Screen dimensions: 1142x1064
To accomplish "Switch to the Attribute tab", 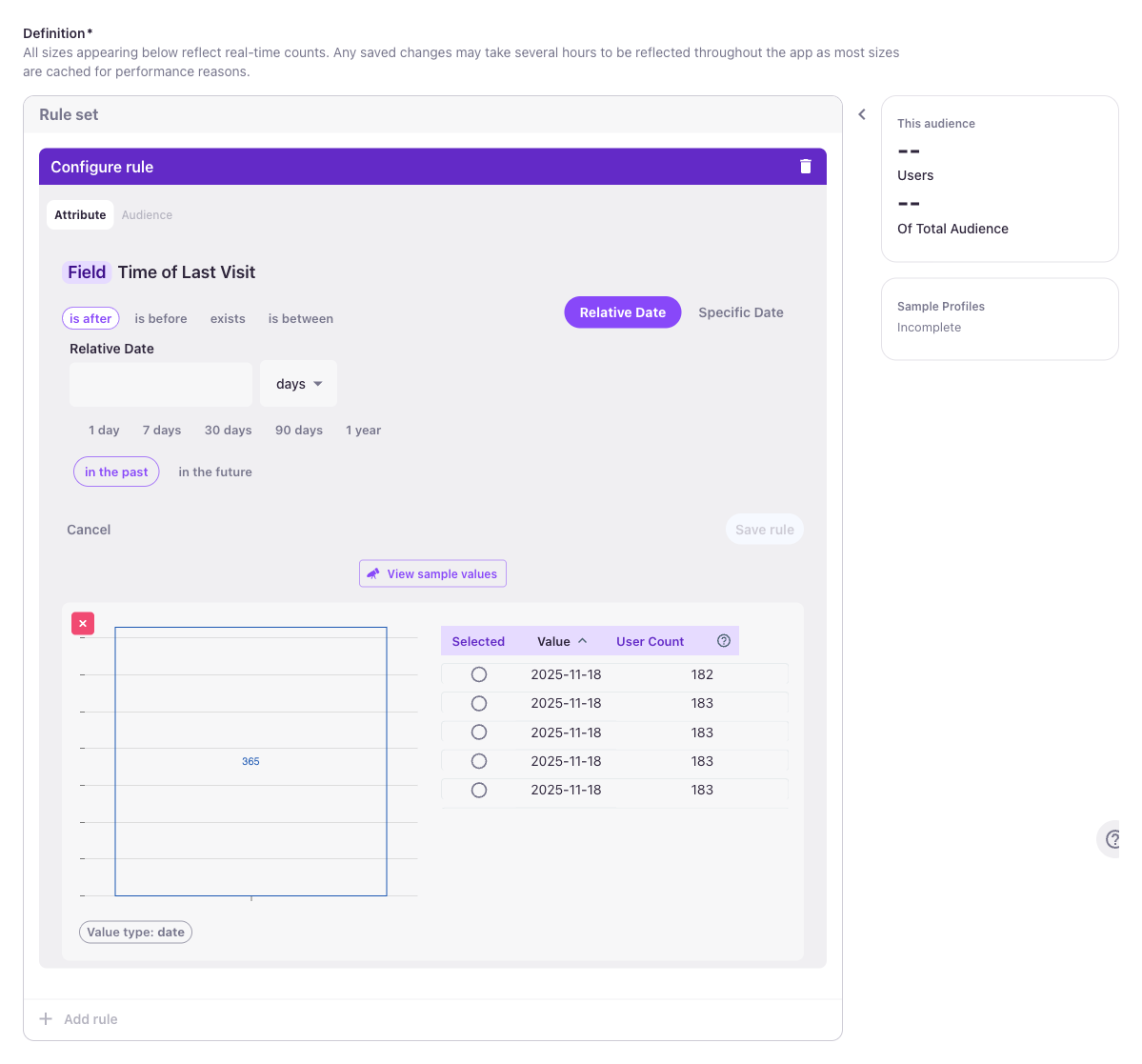I will point(80,215).
